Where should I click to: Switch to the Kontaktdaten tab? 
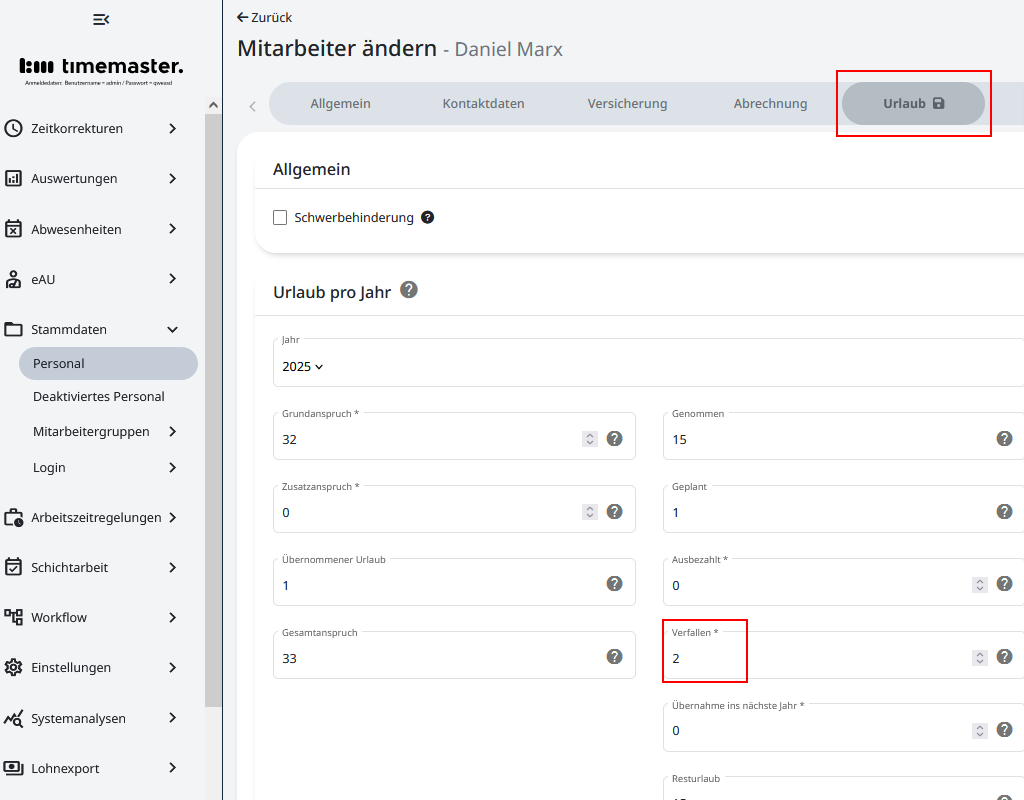coord(483,104)
